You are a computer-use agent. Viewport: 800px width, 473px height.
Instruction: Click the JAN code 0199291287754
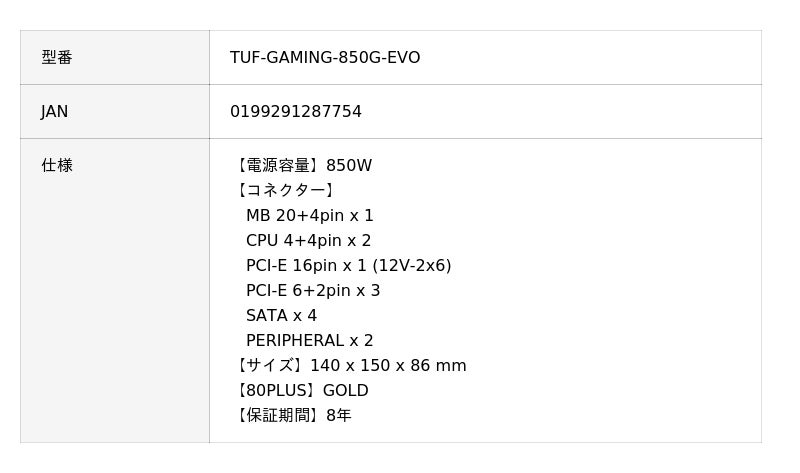tap(296, 112)
